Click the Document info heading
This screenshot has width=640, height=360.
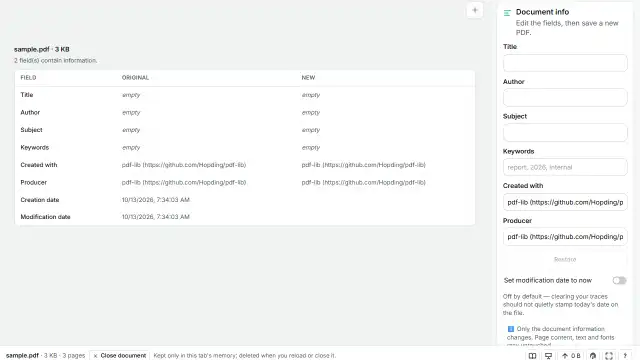pos(542,12)
